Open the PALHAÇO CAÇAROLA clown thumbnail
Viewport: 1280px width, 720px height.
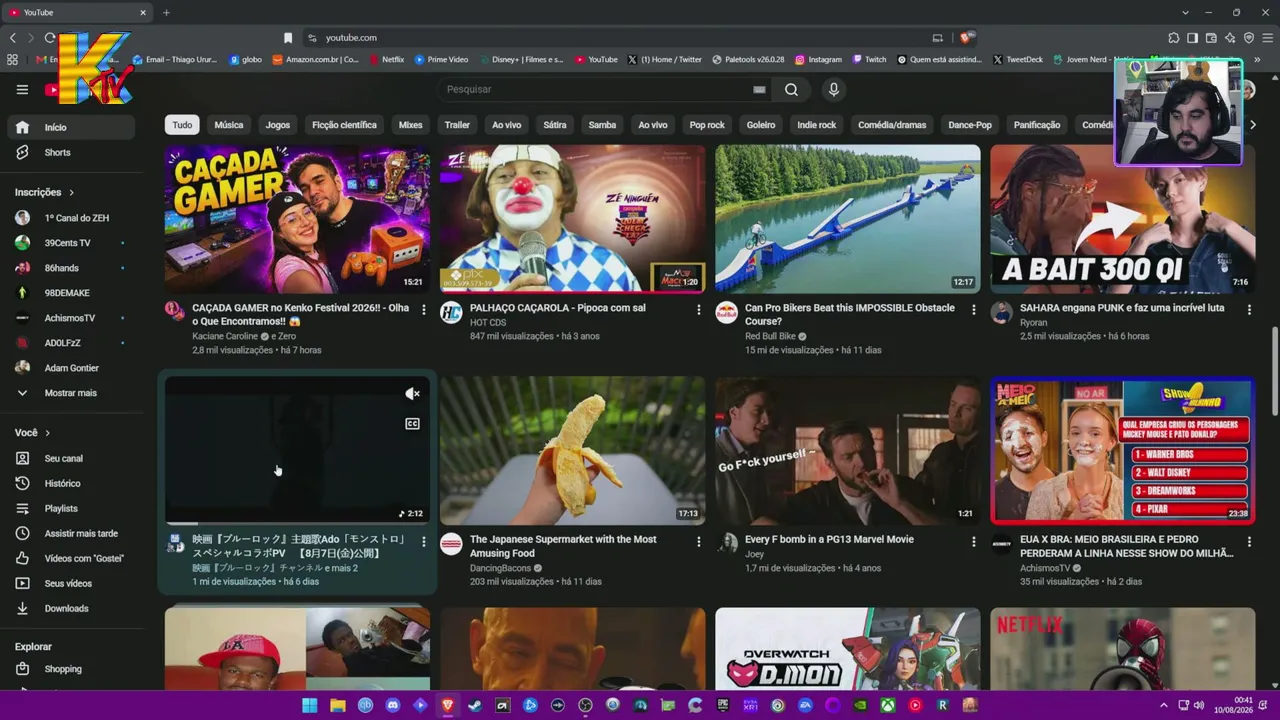click(x=572, y=219)
